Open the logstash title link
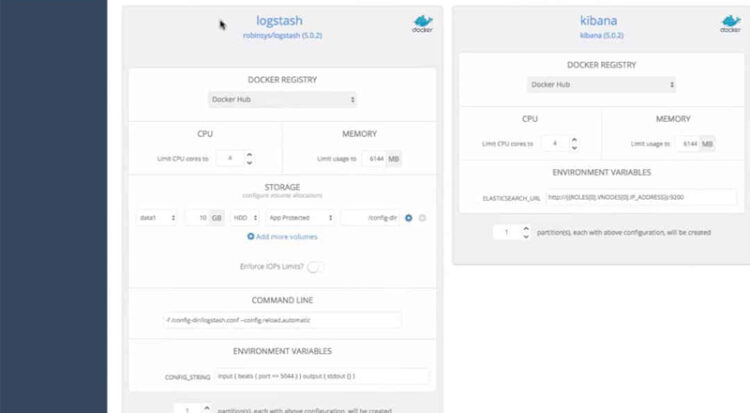 (279, 21)
